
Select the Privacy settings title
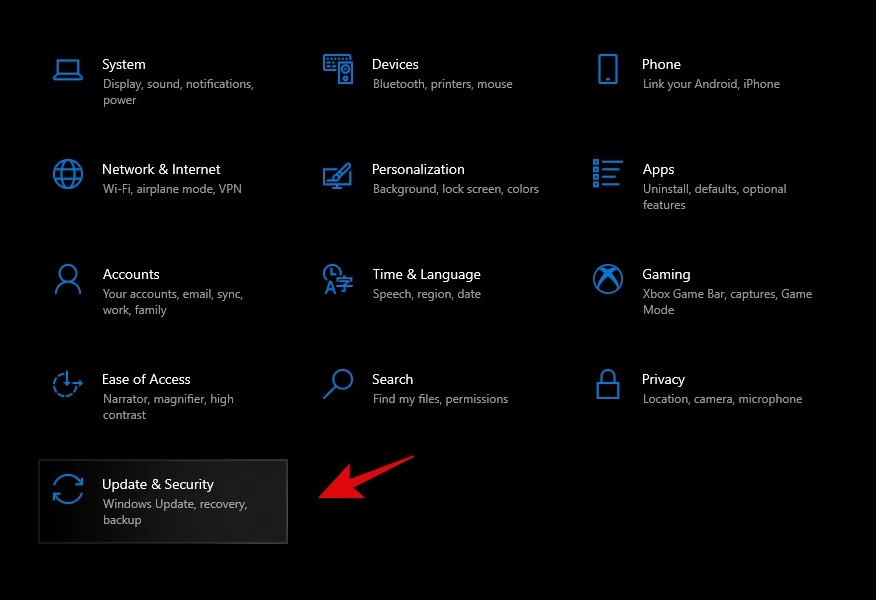click(x=663, y=380)
